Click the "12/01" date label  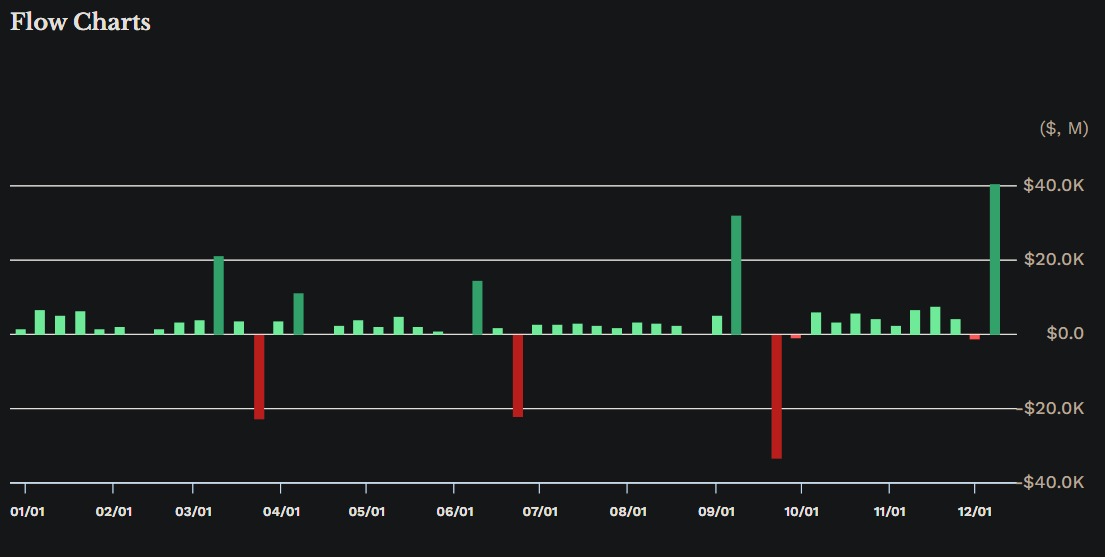975,512
